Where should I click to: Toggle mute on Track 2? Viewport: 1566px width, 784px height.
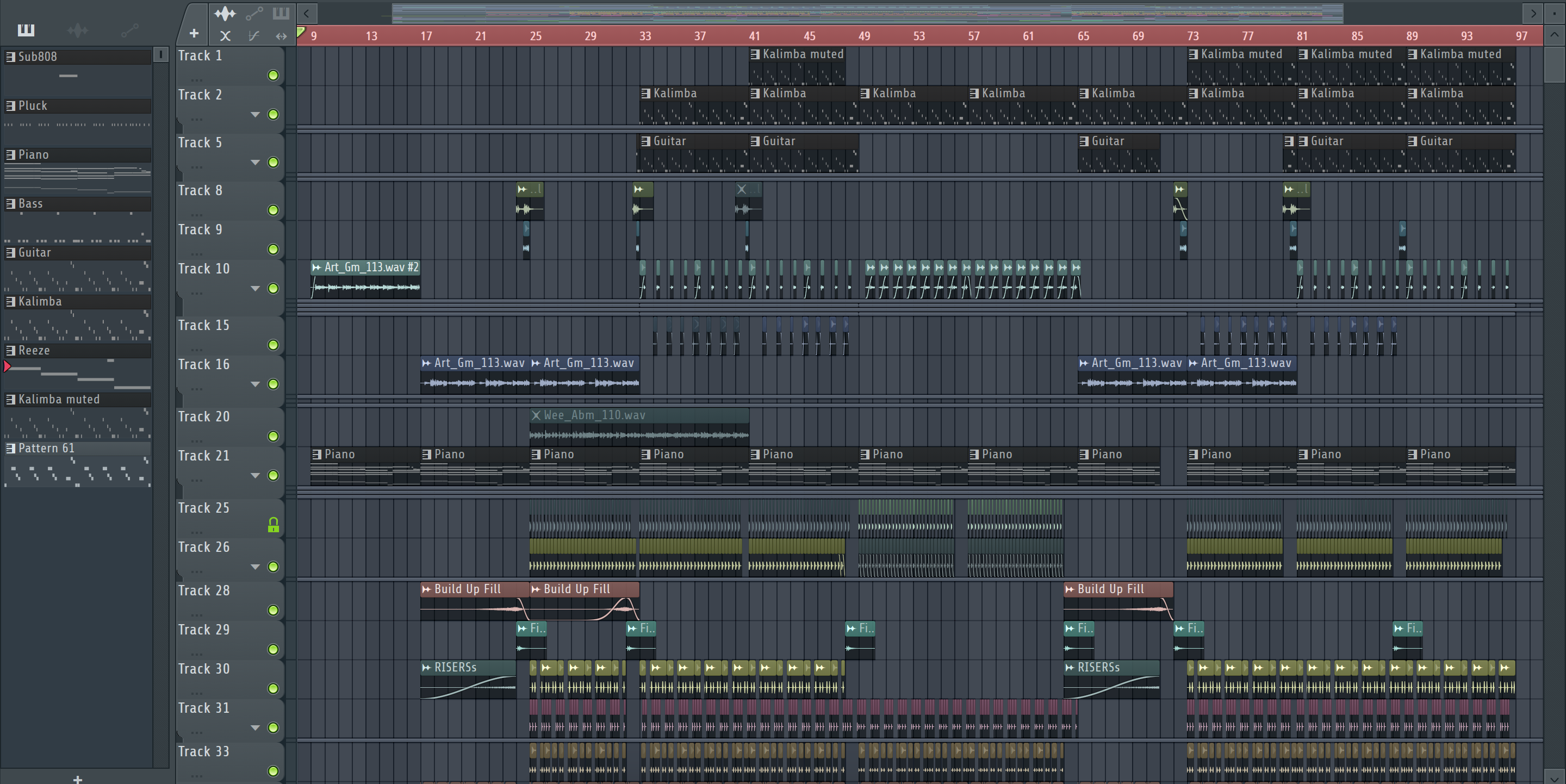(274, 114)
